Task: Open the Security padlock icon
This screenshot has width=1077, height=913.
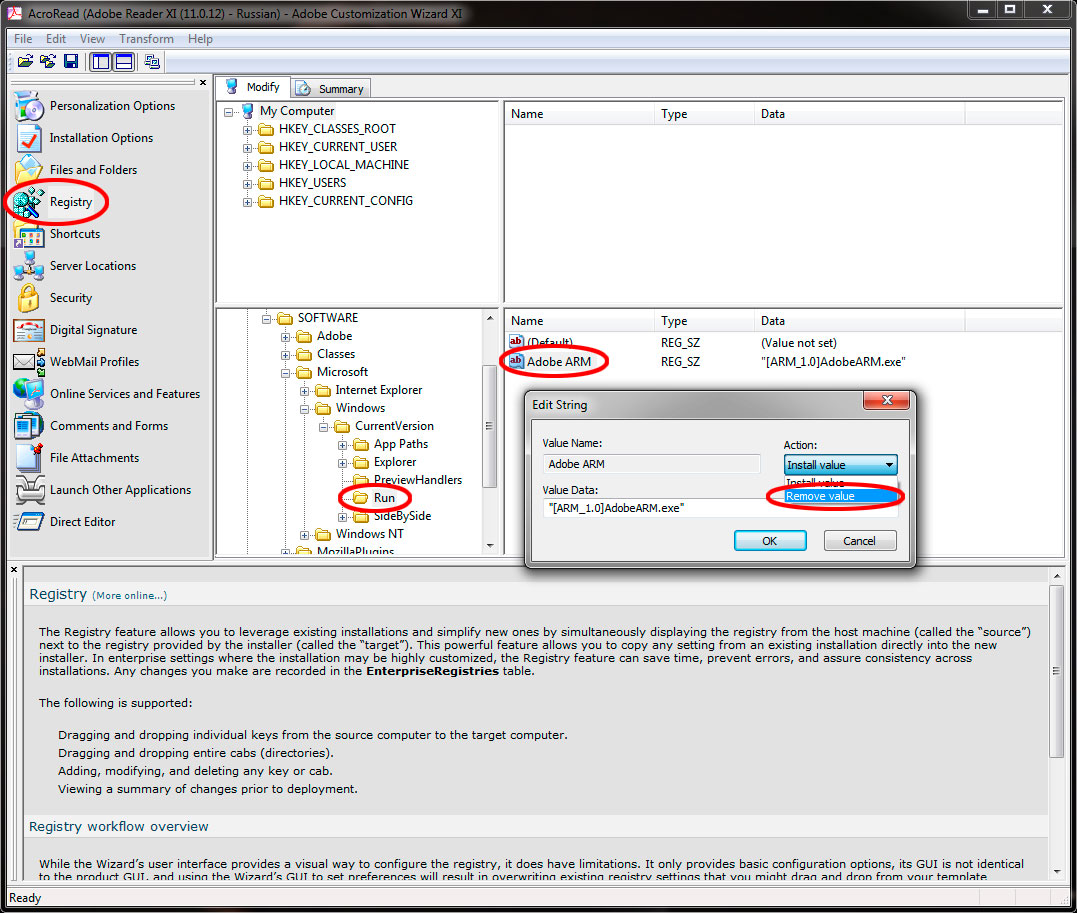Action: pos(29,298)
